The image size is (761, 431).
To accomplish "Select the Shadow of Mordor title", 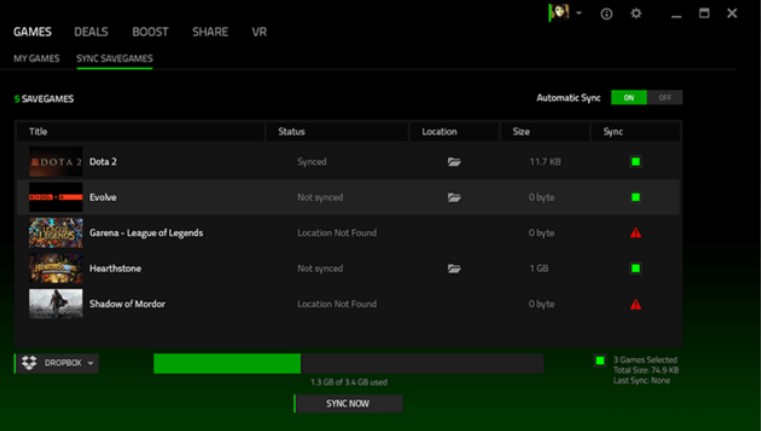I will pos(127,304).
